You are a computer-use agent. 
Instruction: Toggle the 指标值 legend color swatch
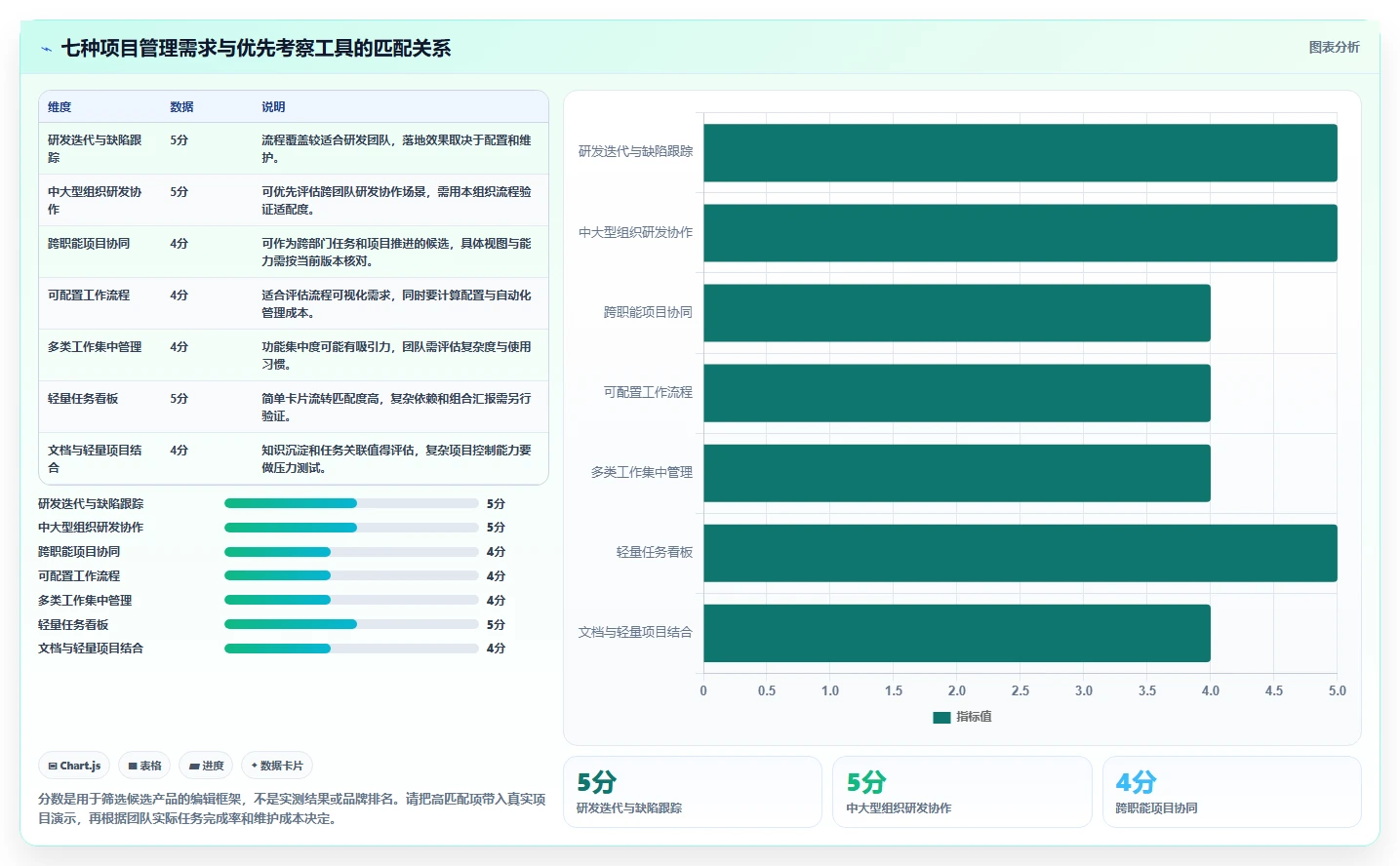tap(941, 717)
